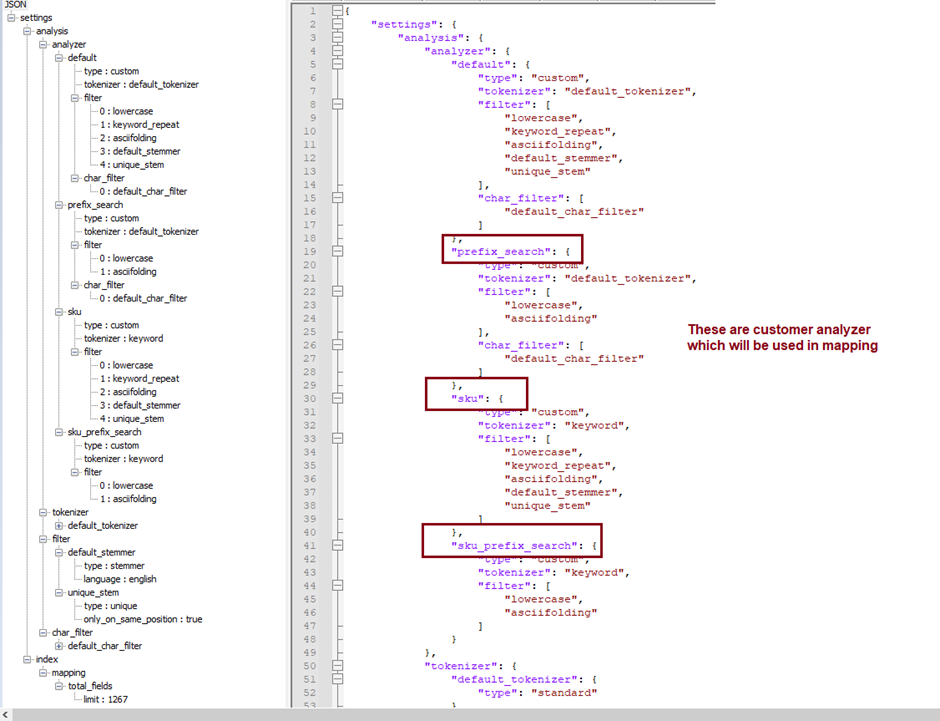Viewport: 940px width, 721px height.
Task: Fold the "analyzer" block at line 4
Action: (x=338, y=50)
